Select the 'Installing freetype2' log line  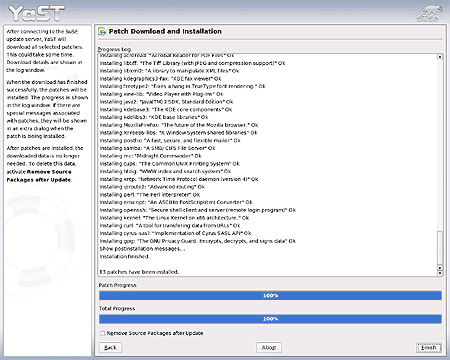click(182, 86)
